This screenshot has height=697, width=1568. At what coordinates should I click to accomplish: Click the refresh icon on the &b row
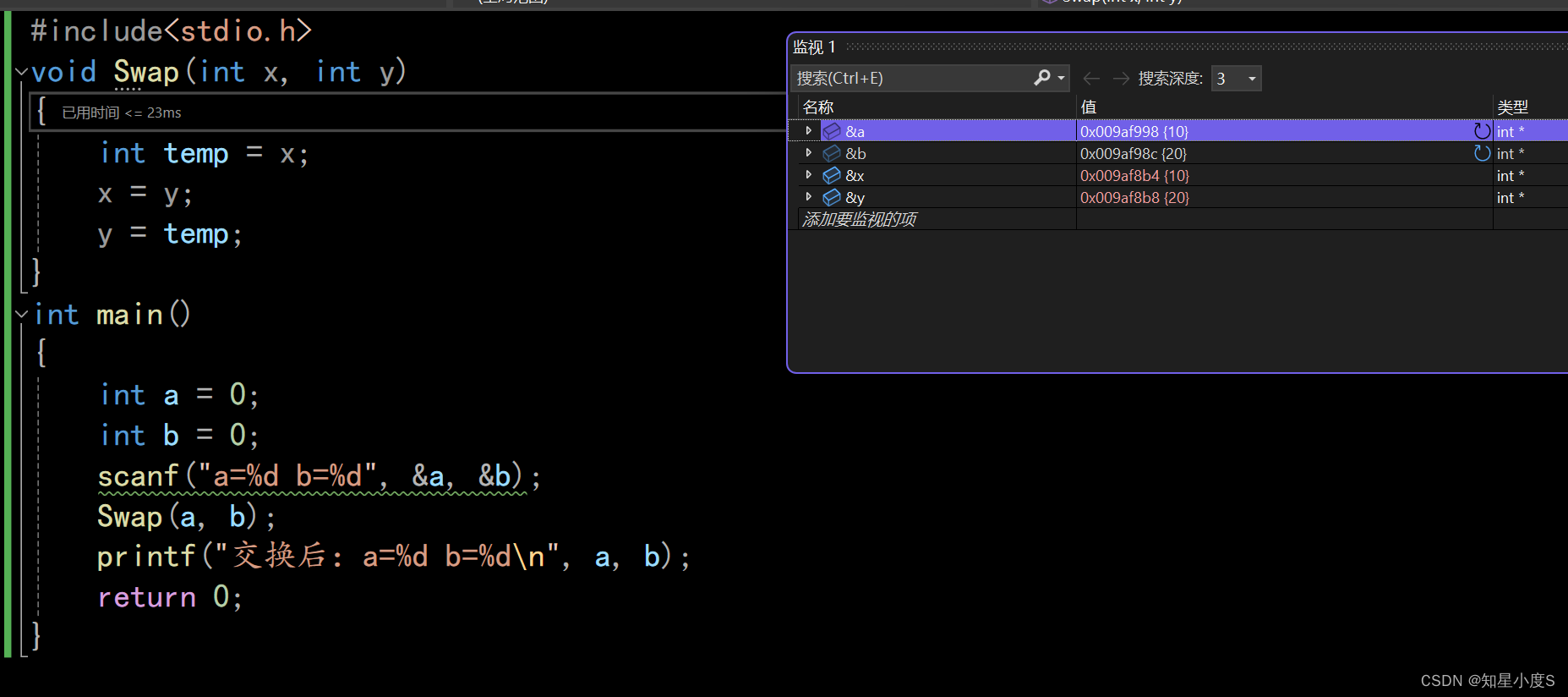[x=1482, y=153]
